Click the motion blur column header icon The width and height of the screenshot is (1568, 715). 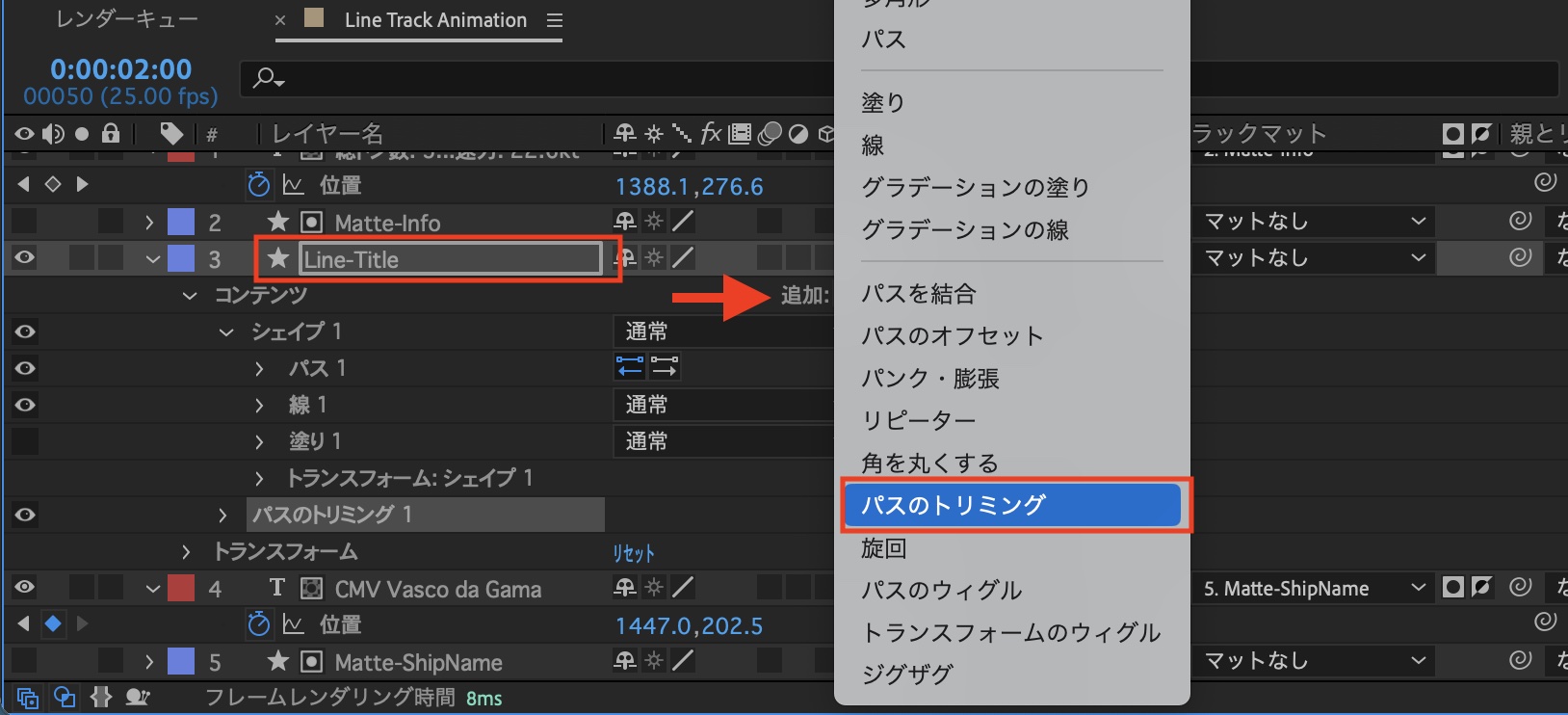click(x=770, y=133)
